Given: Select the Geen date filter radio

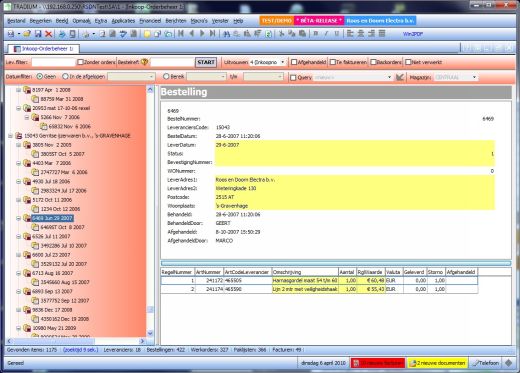Looking at the screenshot, I should [40, 77].
